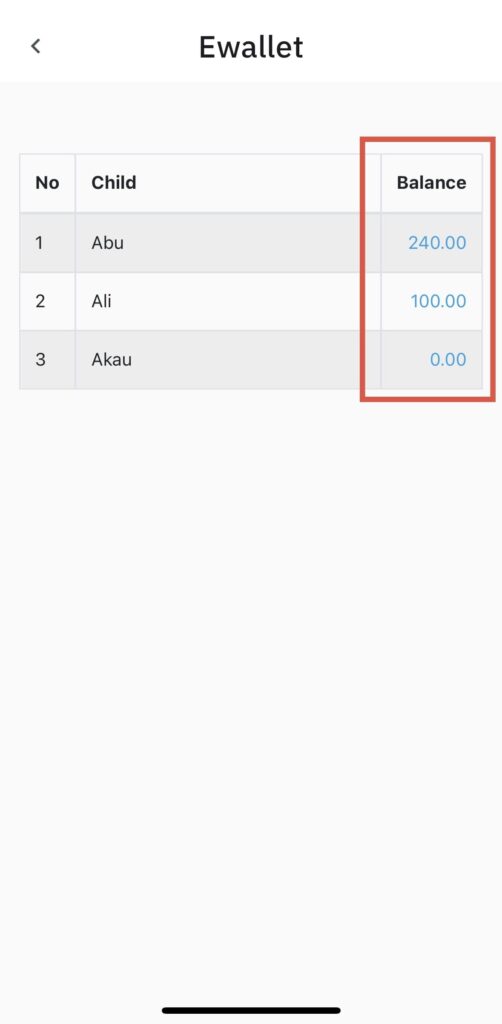Click row number 1 cell
Image resolution: width=502 pixels, height=1024 pixels.
[x=47, y=243]
